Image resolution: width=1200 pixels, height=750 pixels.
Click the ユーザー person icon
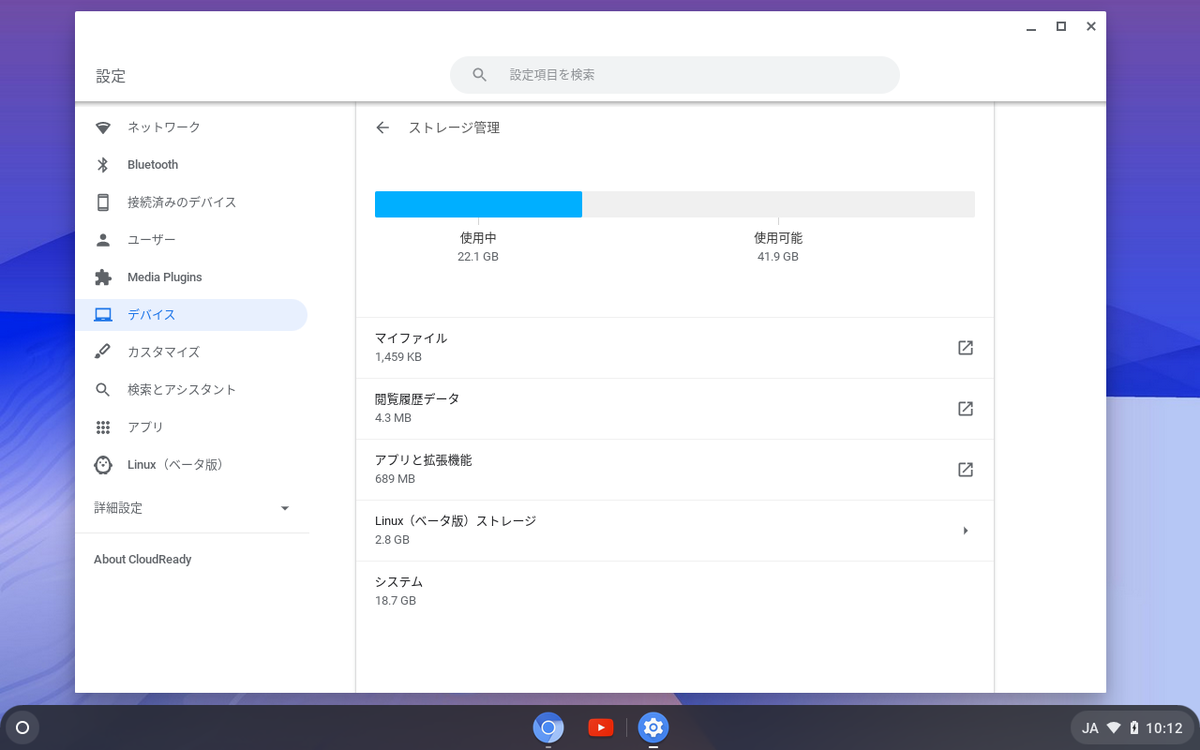pyautogui.click(x=103, y=239)
